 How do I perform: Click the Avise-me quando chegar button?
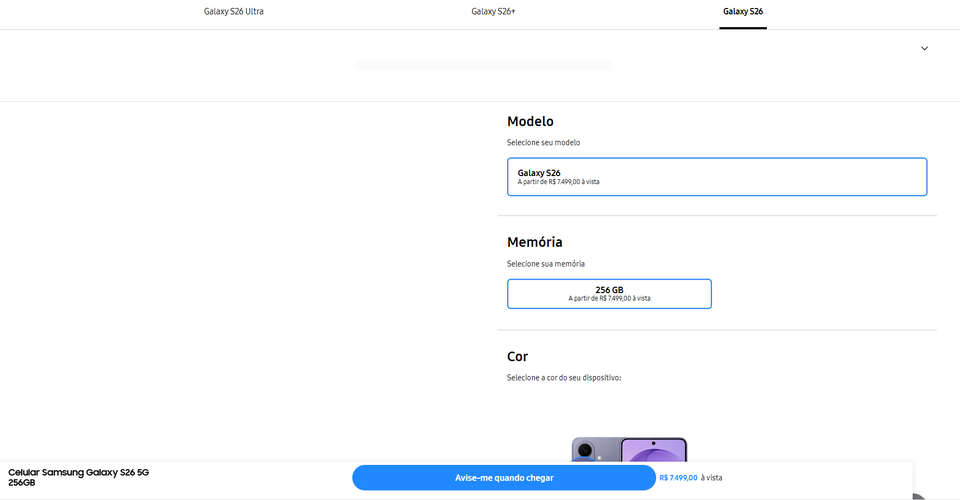(x=504, y=477)
